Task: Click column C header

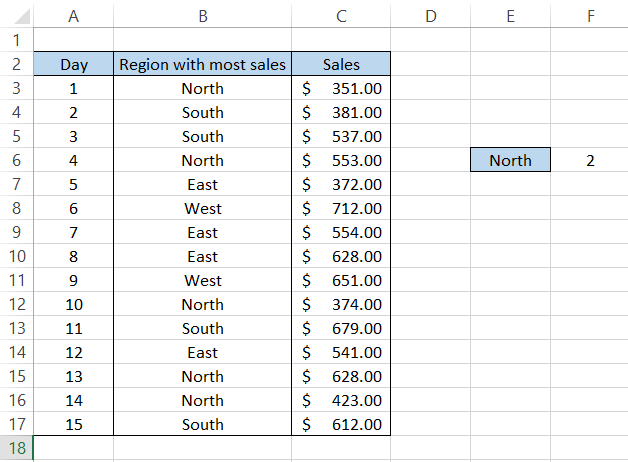Action: [342, 16]
